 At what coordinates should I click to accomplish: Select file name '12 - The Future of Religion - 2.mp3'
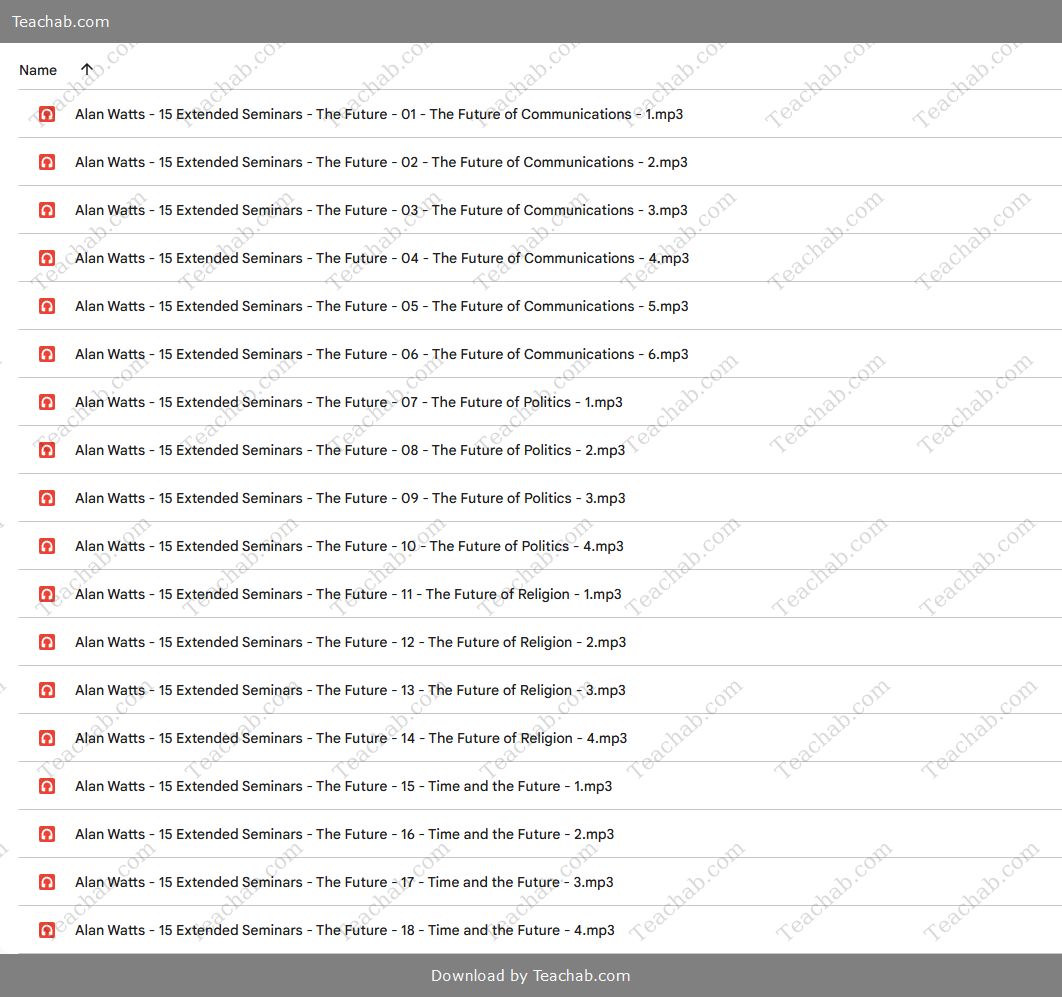(x=350, y=642)
